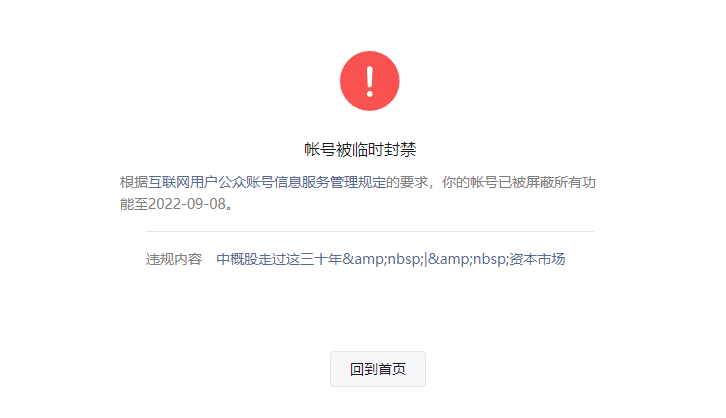The height and width of the screenshot is (418, 726).
Task: Click the ban end date 2022-09-08
Action: tap(187, 204)
